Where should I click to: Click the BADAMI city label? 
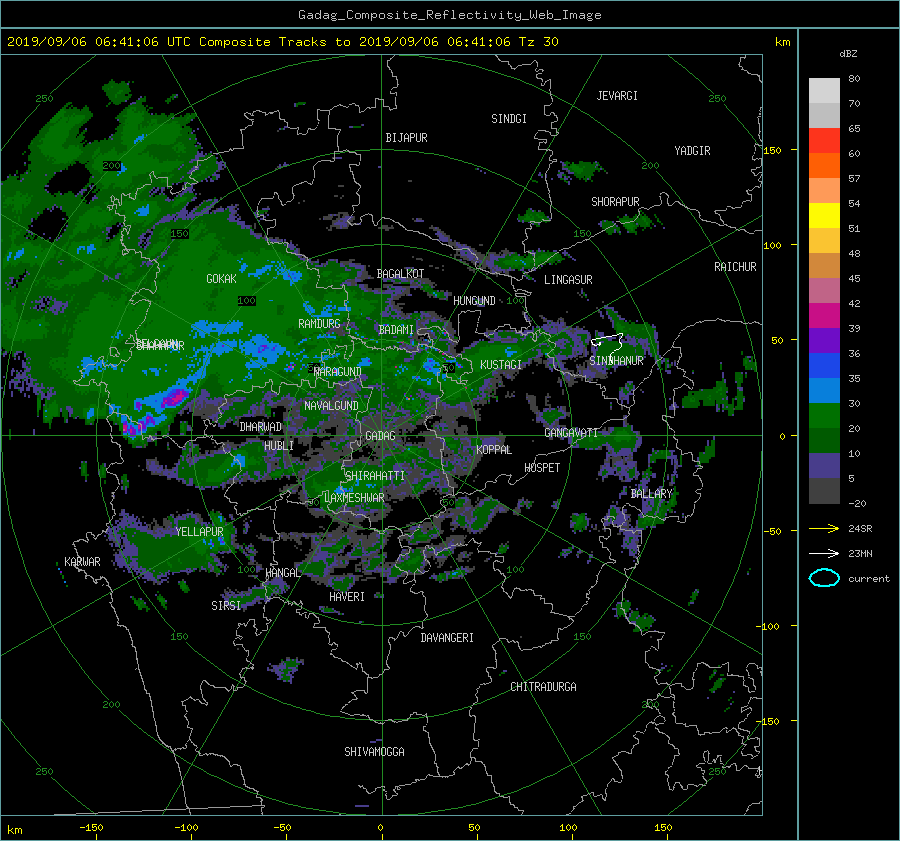click(x=396, y=330)
